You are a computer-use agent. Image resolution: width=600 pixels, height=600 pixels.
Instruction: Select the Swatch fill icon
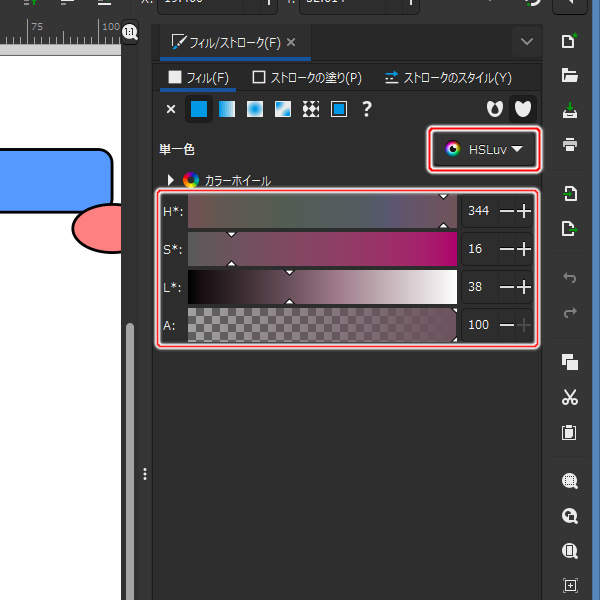(339, 109)
